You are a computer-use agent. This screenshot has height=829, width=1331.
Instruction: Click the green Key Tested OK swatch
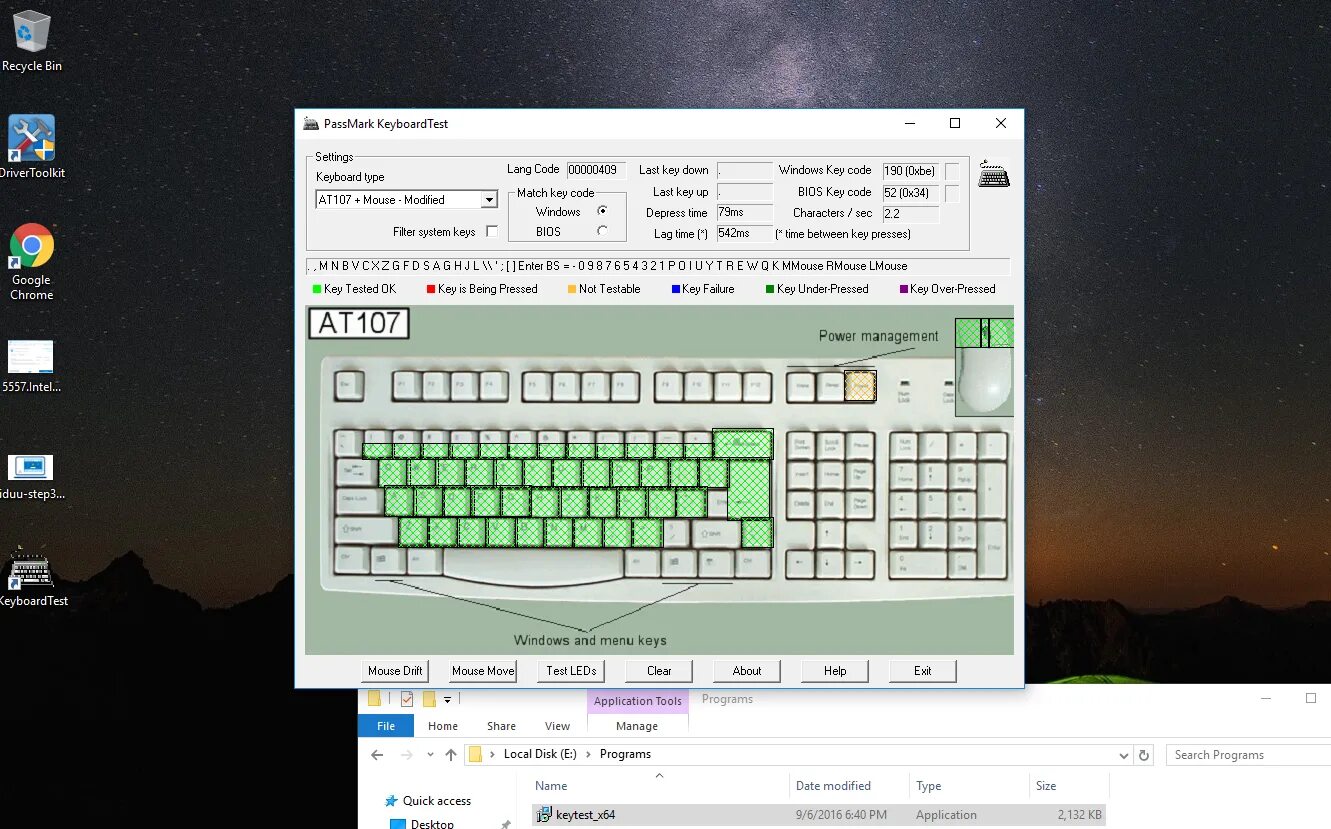(317, 289)
